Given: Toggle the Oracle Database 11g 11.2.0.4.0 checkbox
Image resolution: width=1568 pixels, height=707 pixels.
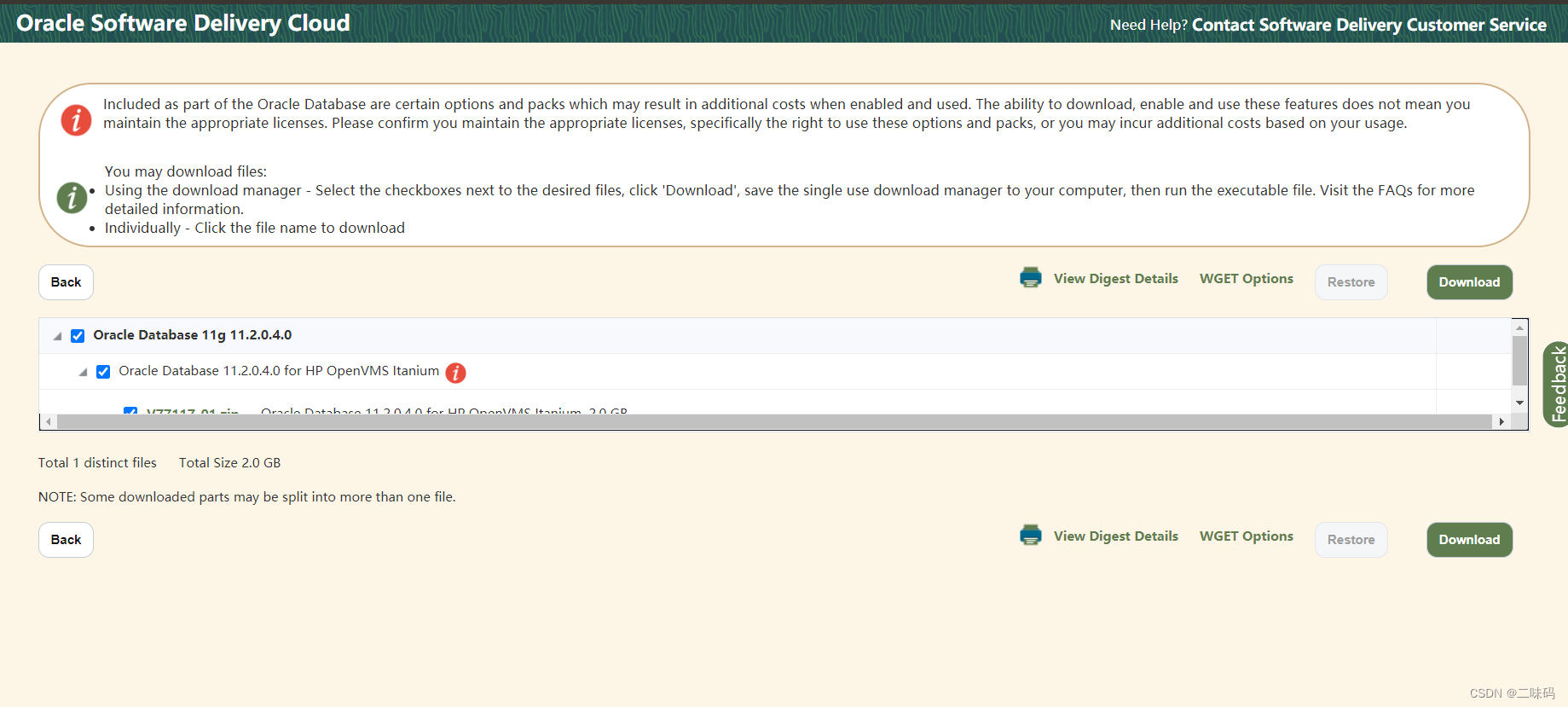Looking at the screenshot, I should [78, 336].
